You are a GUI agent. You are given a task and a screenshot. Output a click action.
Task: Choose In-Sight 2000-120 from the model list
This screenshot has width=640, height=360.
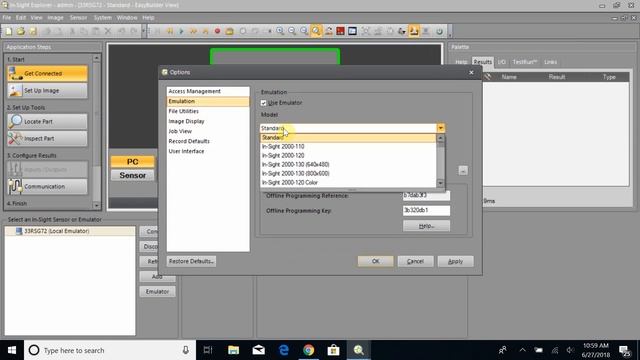(348, 156)
